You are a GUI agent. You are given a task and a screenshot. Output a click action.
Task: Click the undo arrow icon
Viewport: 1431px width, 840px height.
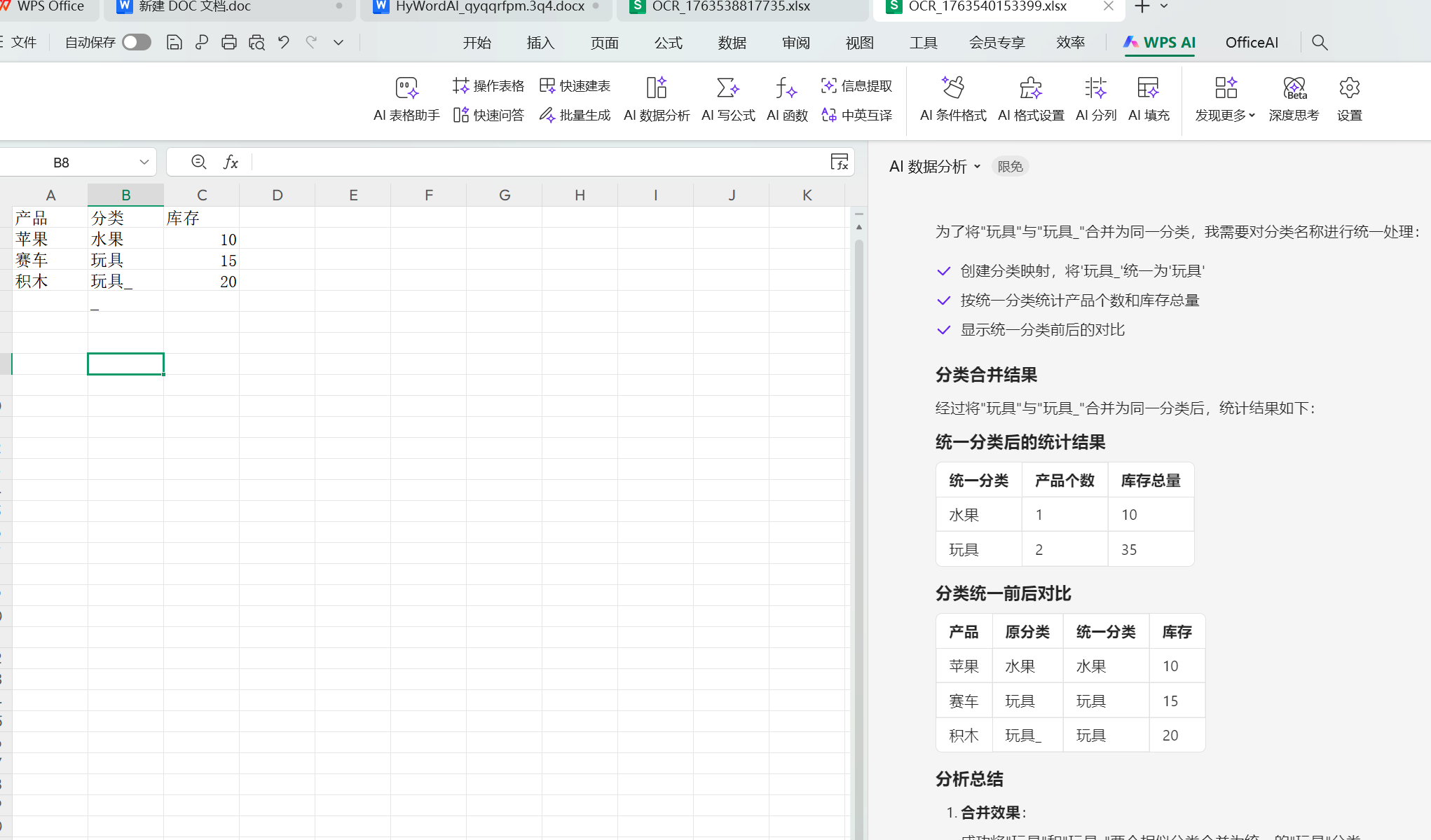[x=283, y=43]
